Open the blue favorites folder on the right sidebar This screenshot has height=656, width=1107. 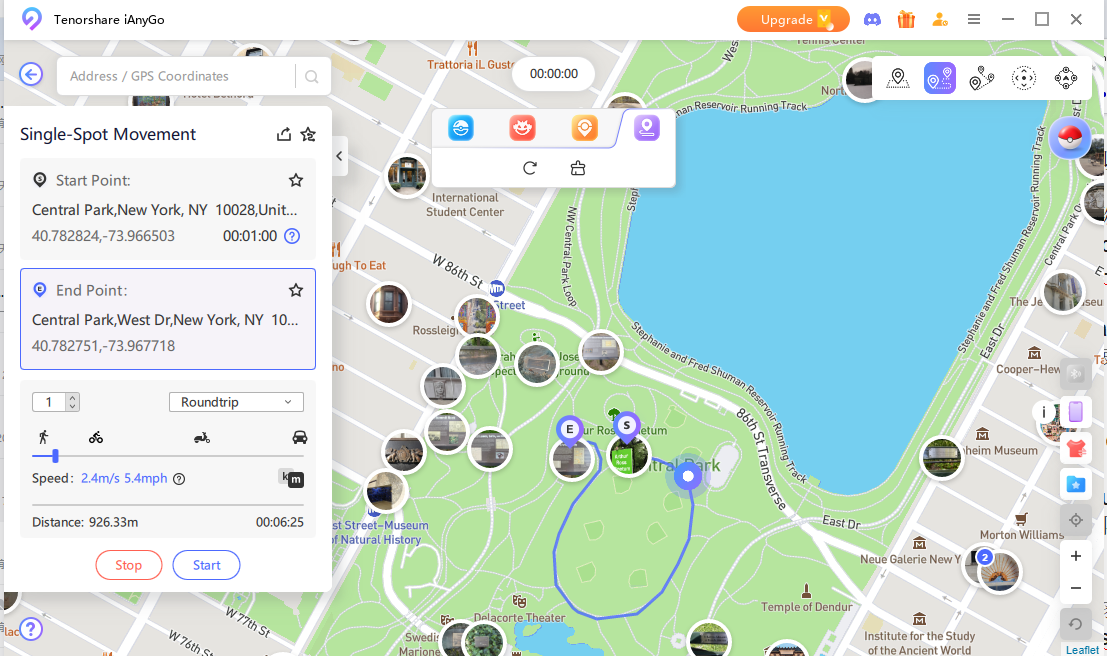click(x=1076, y=484)
